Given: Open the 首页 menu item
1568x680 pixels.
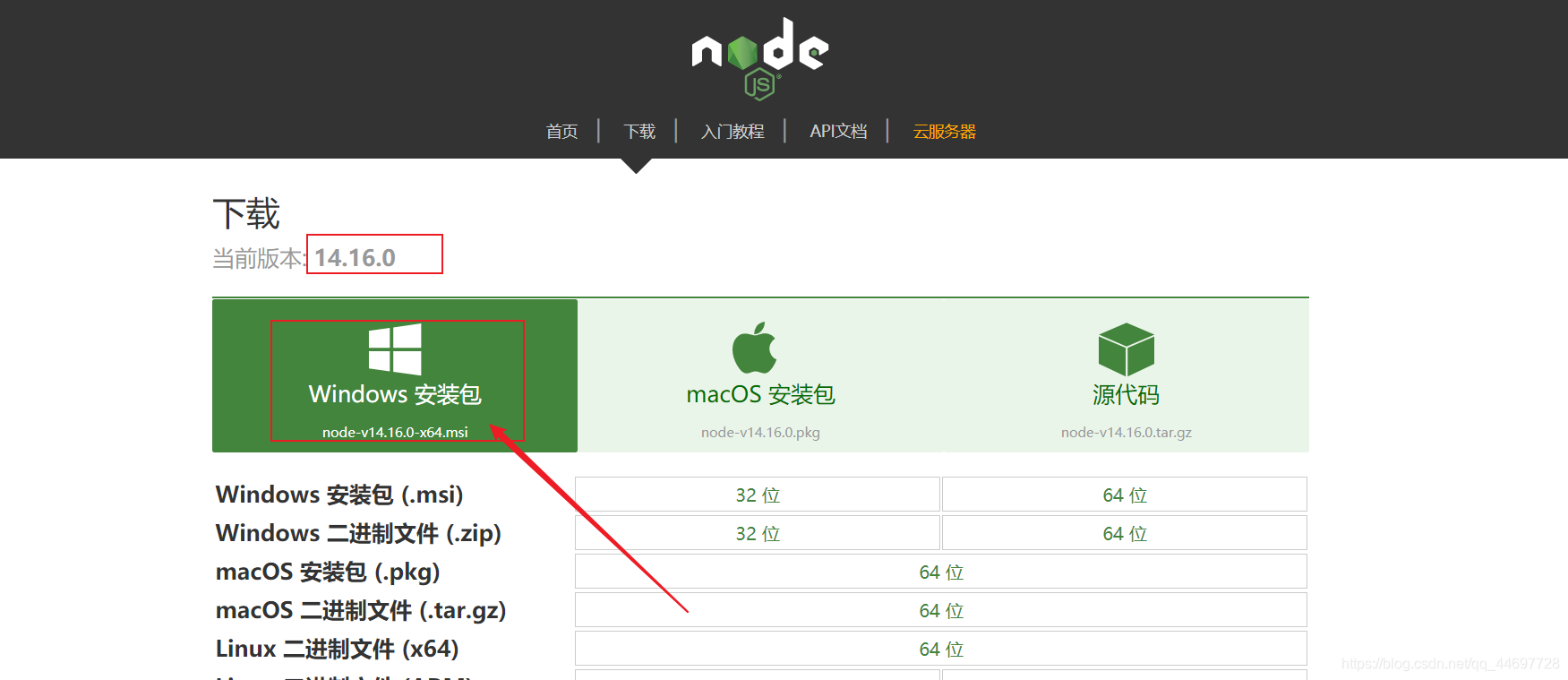Looking at the screenshot, I should (x=562, y=132).
